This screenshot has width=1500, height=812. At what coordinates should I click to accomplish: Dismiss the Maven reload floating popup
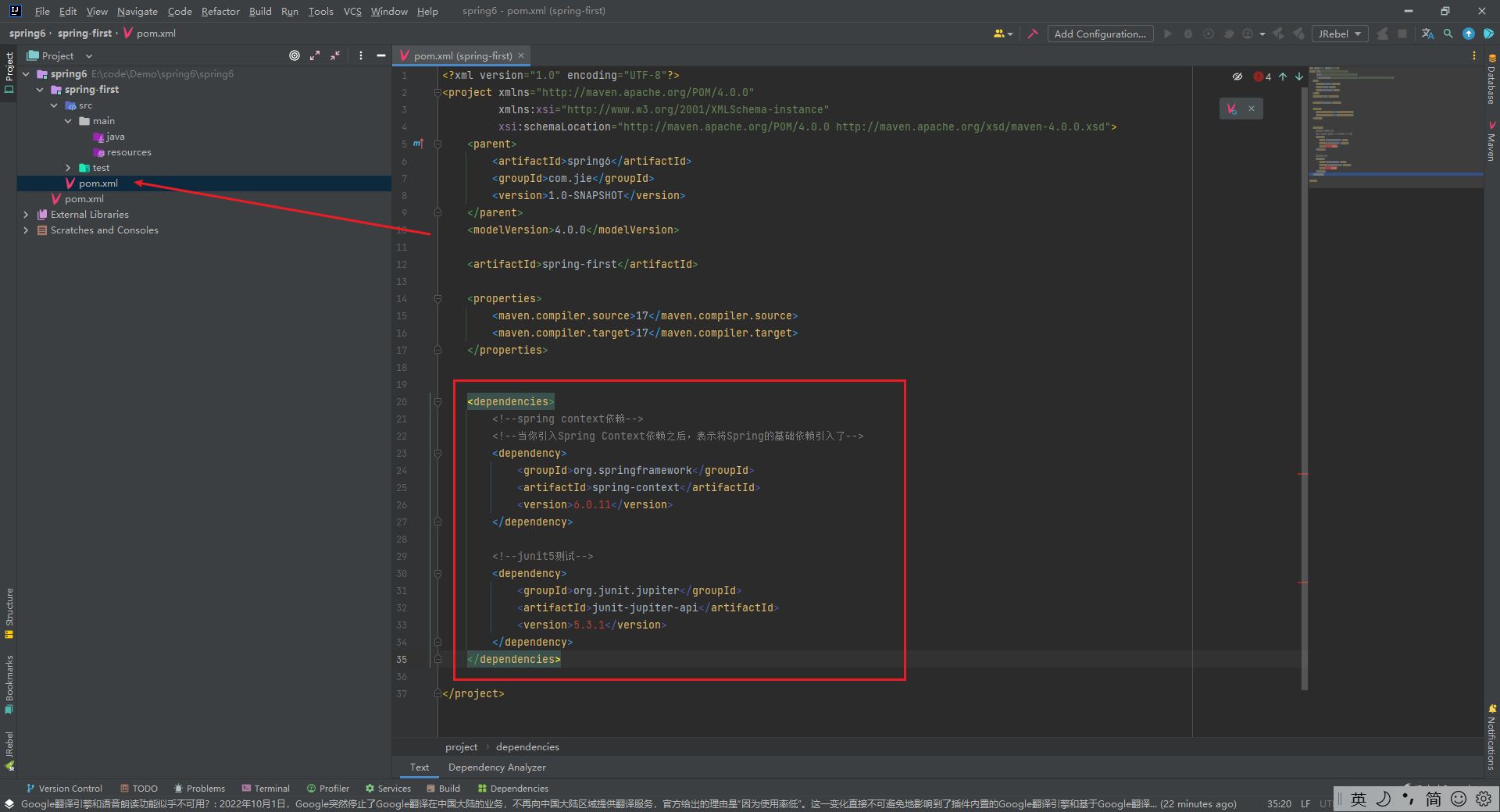pos(1252,109)
